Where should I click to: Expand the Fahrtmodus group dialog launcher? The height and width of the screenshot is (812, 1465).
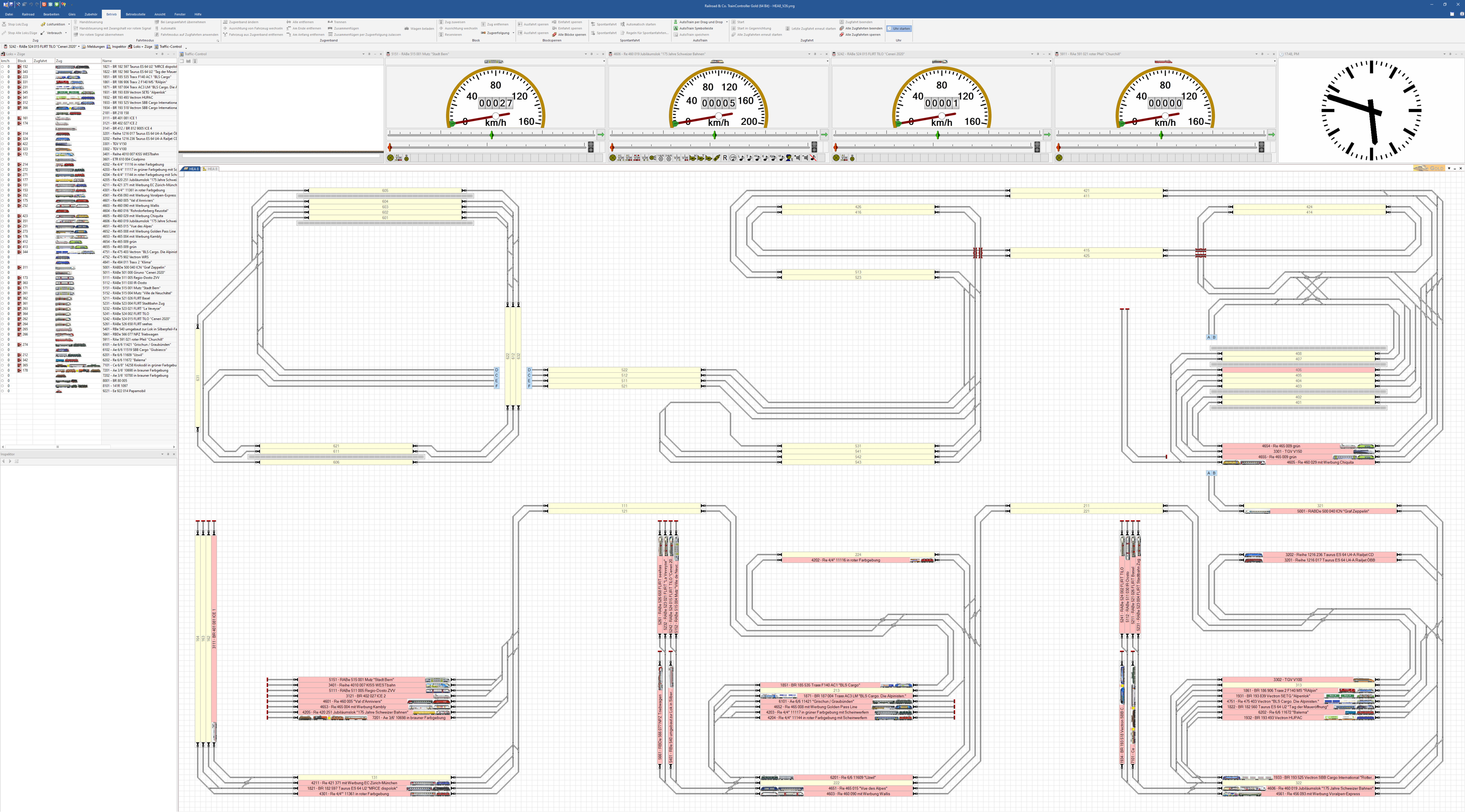point(218,41)
